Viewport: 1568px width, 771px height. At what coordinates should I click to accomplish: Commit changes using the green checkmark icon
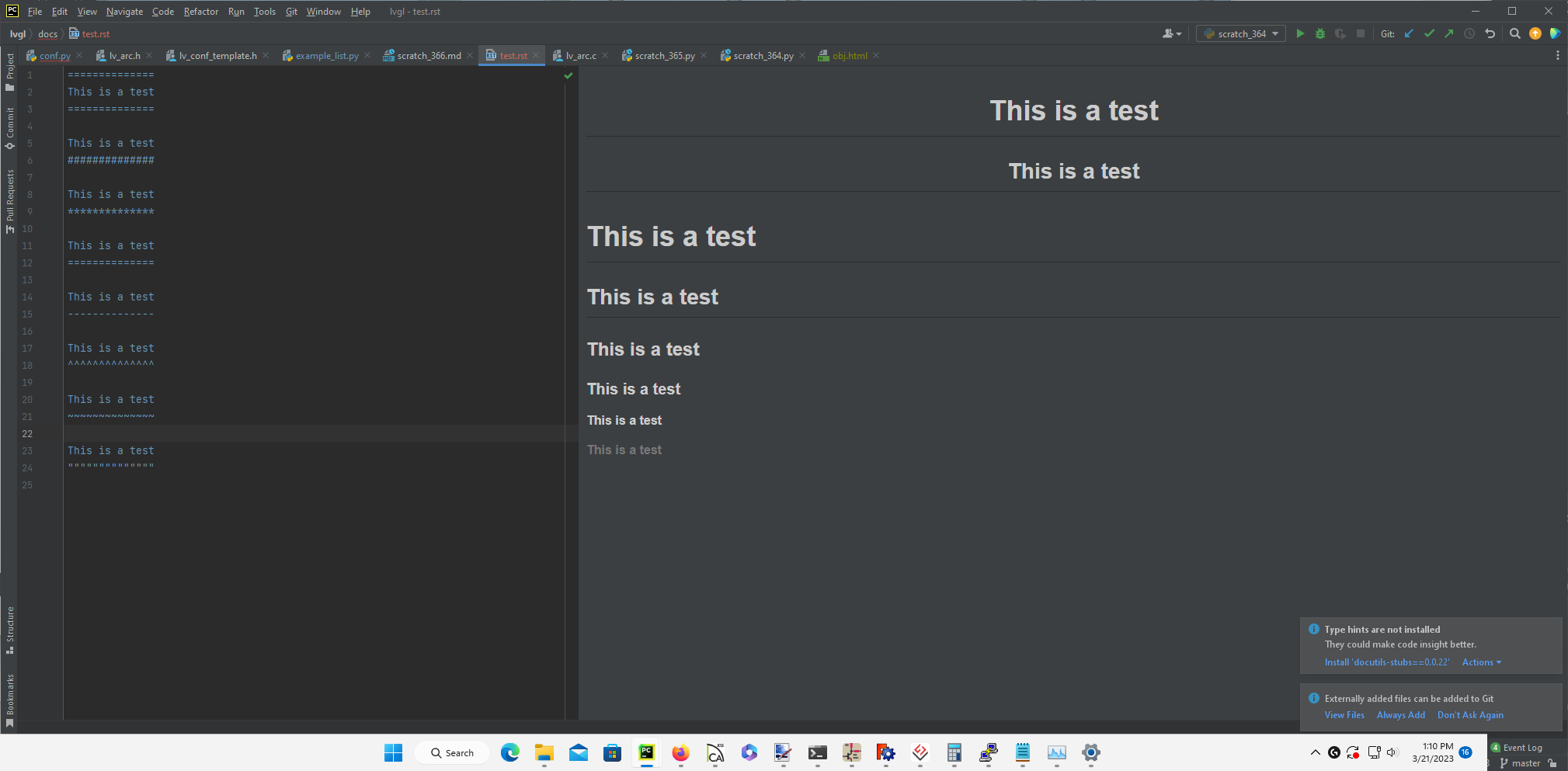[x=1429, y=33]
